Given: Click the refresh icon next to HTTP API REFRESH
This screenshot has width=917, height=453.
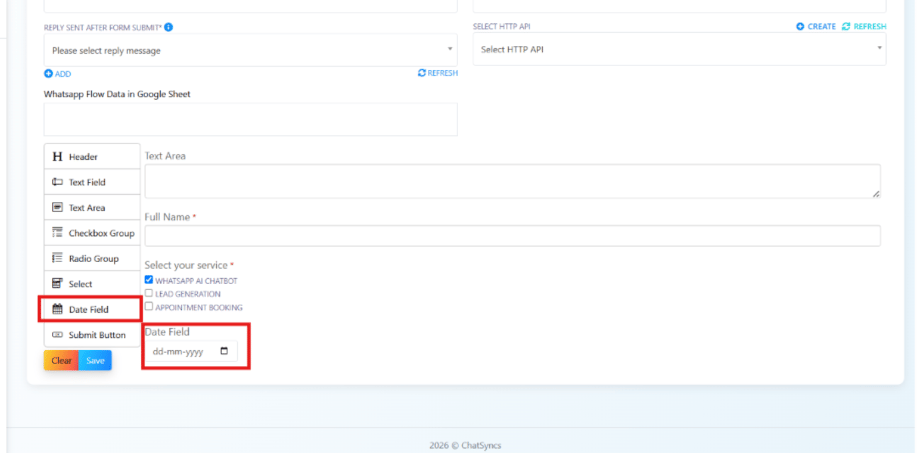Looking at the screenshot, I should click(846, 26).
